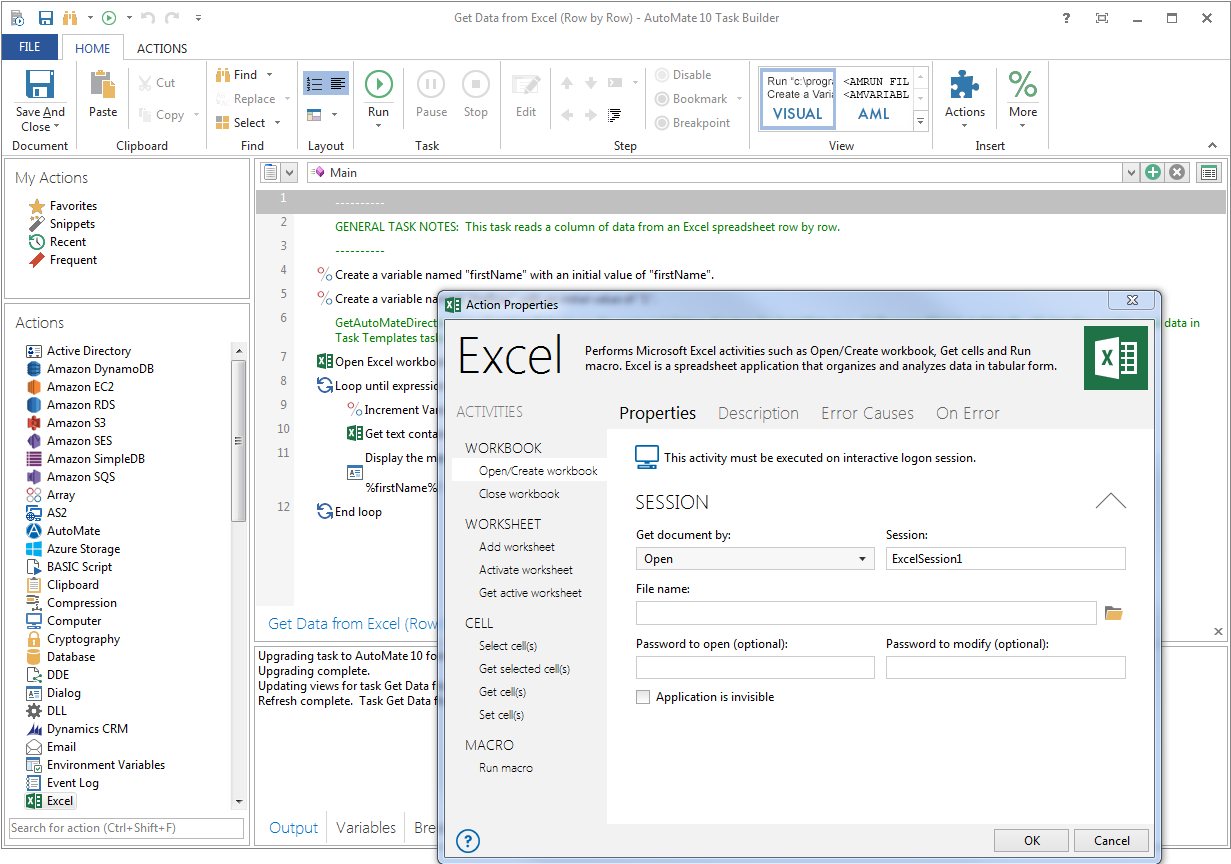Open the FILE menu

pyautogui.click(x=30, y=47)
